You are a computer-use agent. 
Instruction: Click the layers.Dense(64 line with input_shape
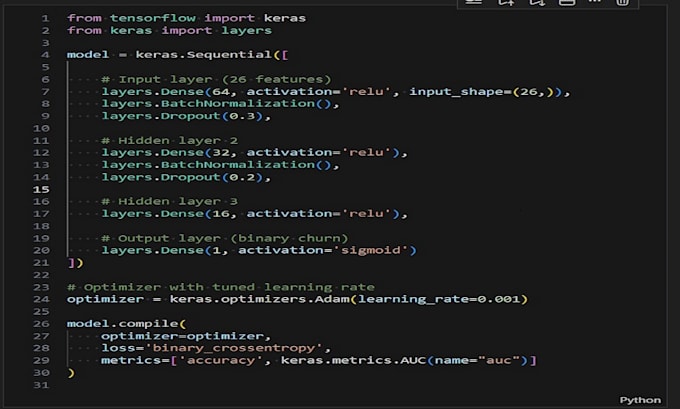coord(336,92)
